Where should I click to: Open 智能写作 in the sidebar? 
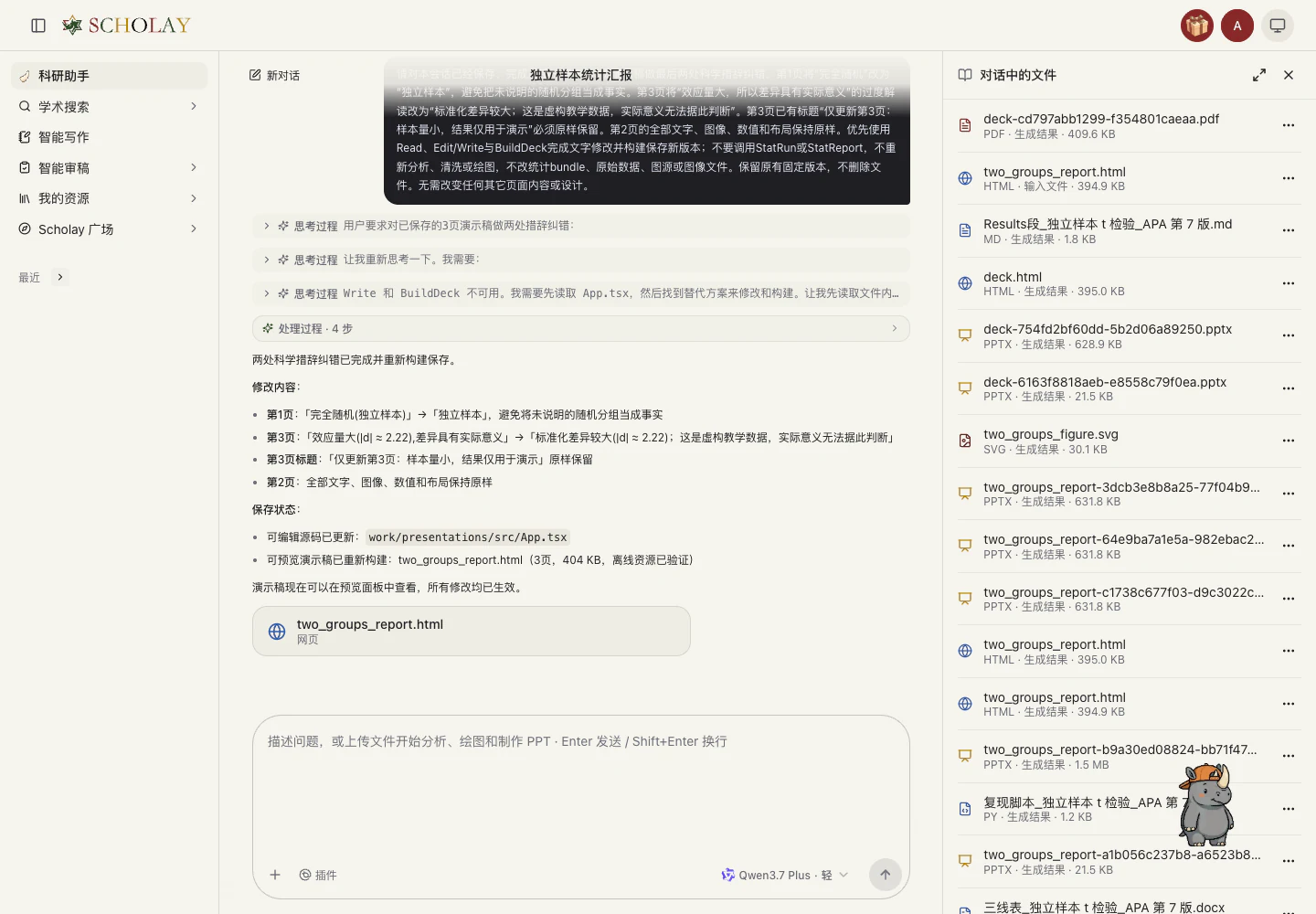point(110,137)
